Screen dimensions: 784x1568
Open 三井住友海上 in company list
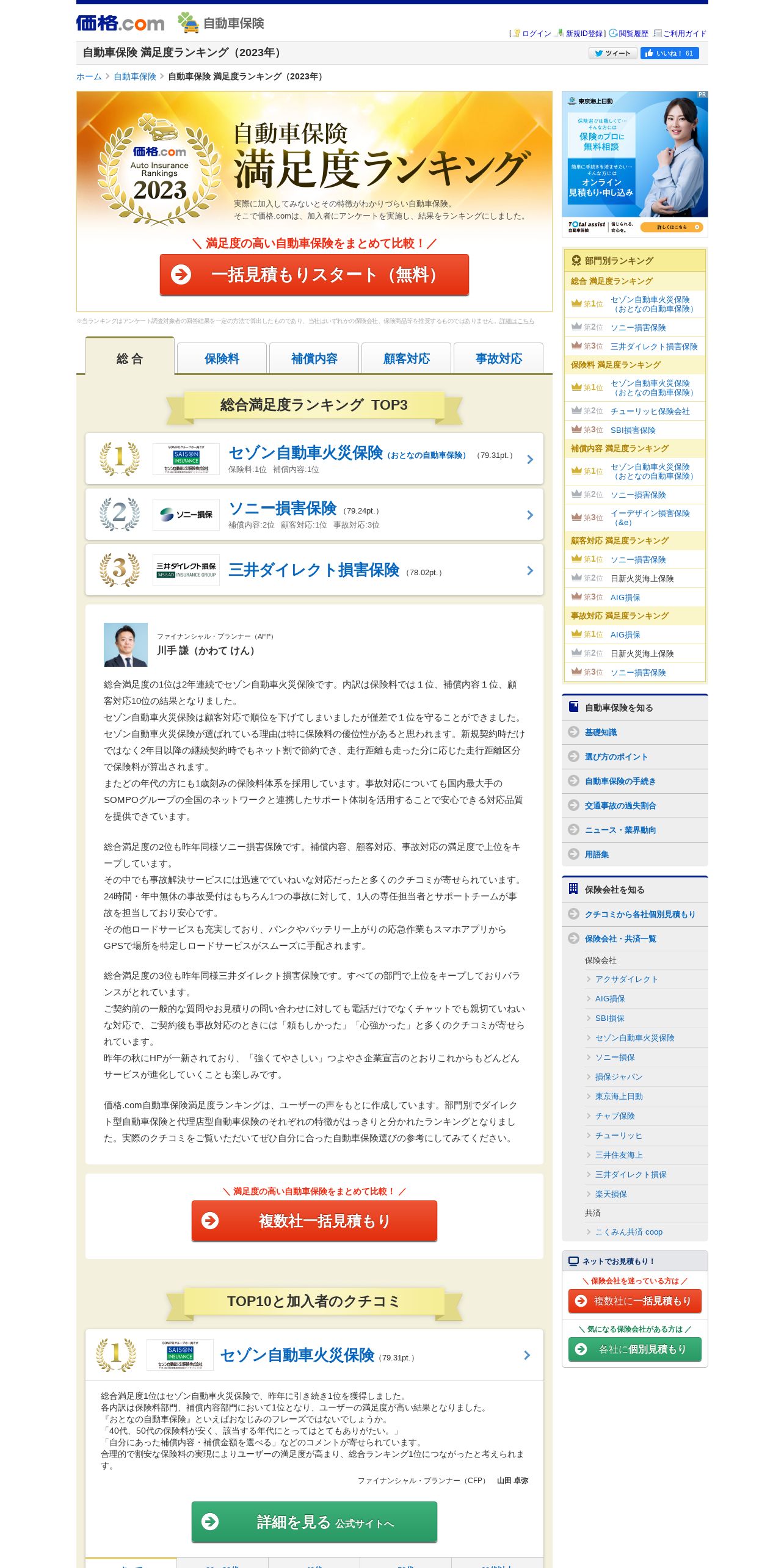coord(619,1155)
